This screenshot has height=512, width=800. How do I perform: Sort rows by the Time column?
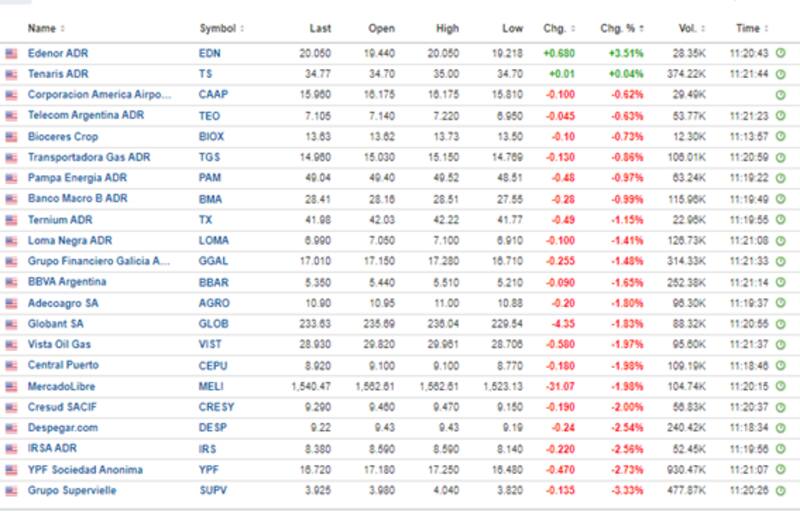[x=750, y=29]
